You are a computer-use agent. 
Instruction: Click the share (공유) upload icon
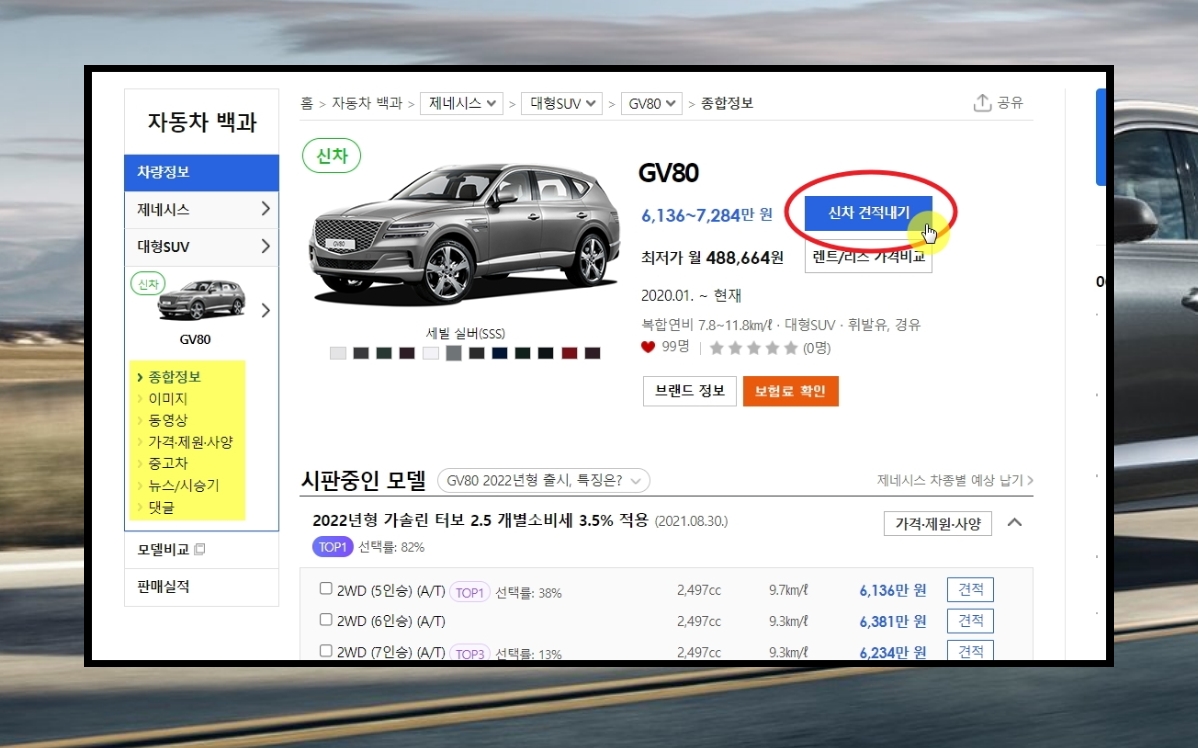(982, 102)
